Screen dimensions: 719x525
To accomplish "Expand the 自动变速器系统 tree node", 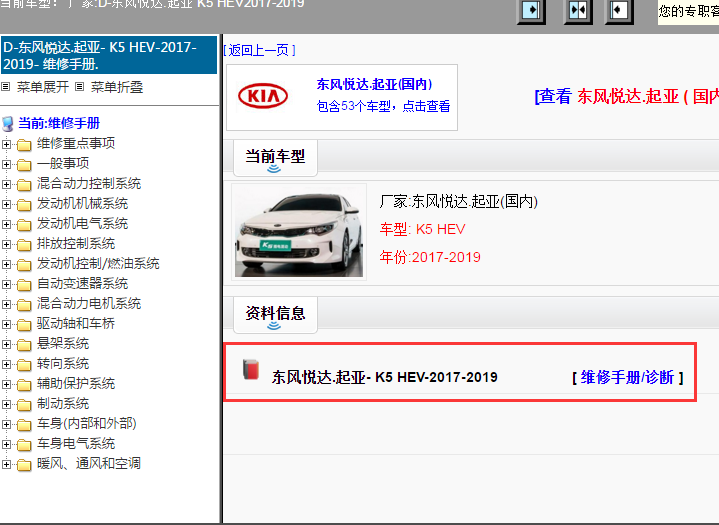I will coord(6,284).
